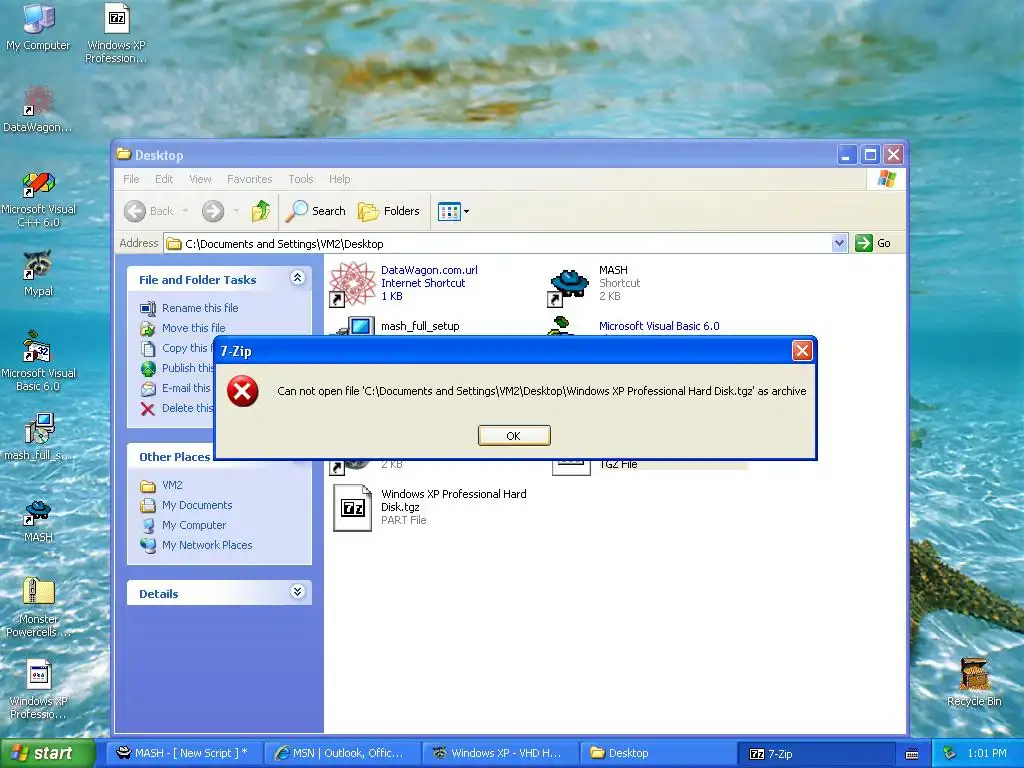Viewport: 1024px width, 768px height.
Task: Select Windows XP Professional Hard Disk.tgz file icon
Action: (353, 507)
